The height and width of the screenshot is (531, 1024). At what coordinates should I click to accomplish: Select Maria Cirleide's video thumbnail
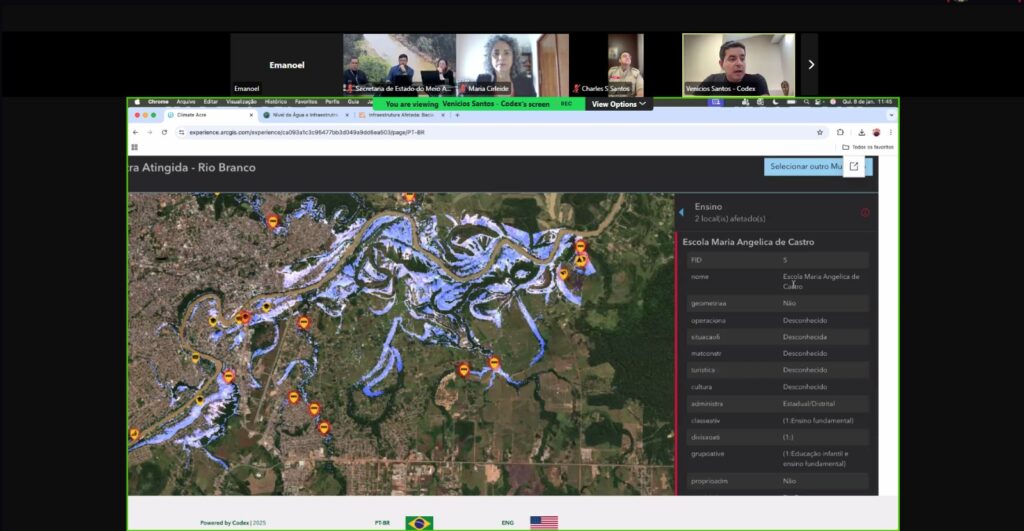512,65
